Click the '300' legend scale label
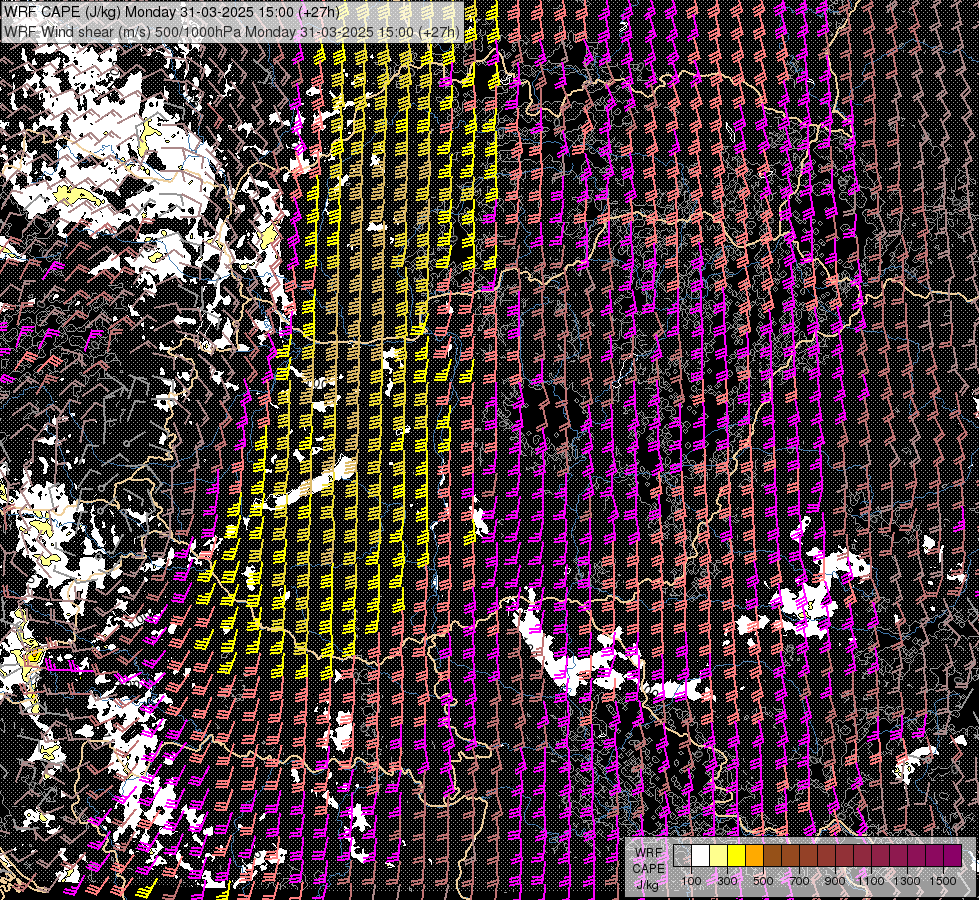 click(x=727, y=881)
